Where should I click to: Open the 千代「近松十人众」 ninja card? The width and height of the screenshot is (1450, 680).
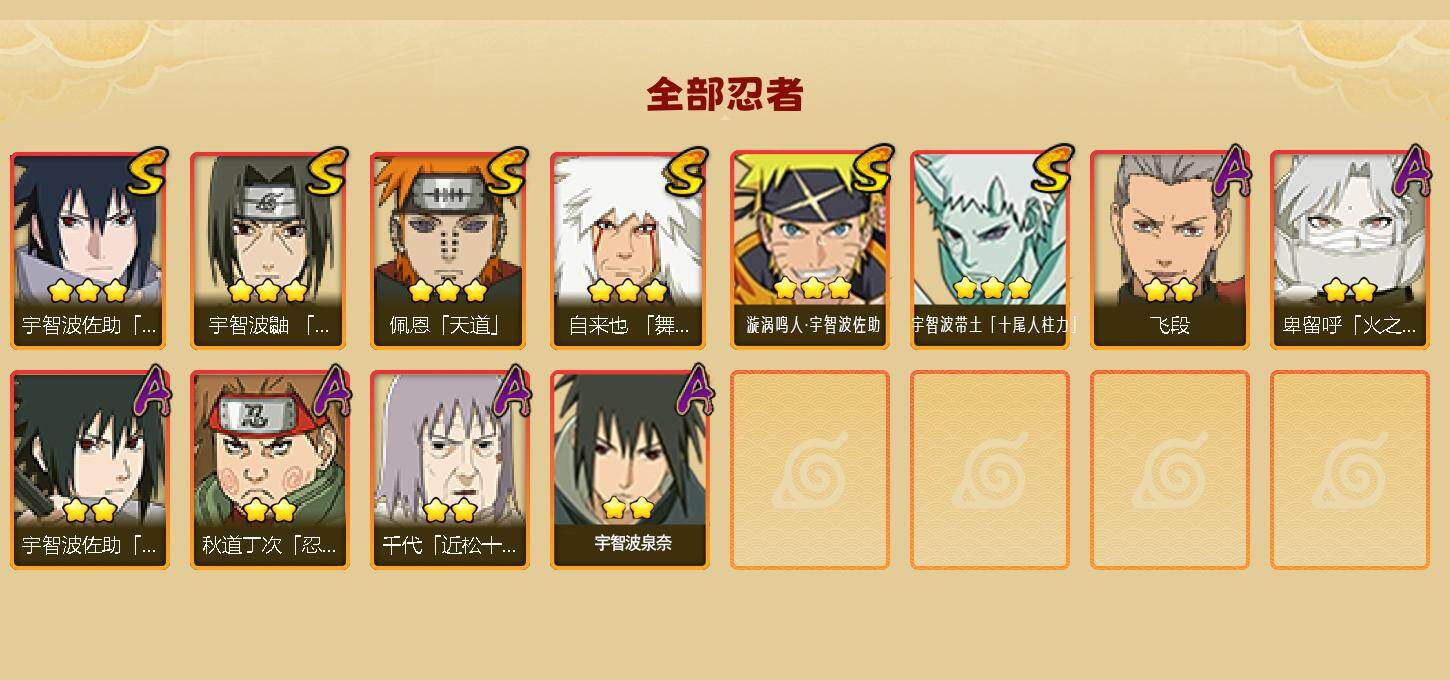[x=449, y=470]
